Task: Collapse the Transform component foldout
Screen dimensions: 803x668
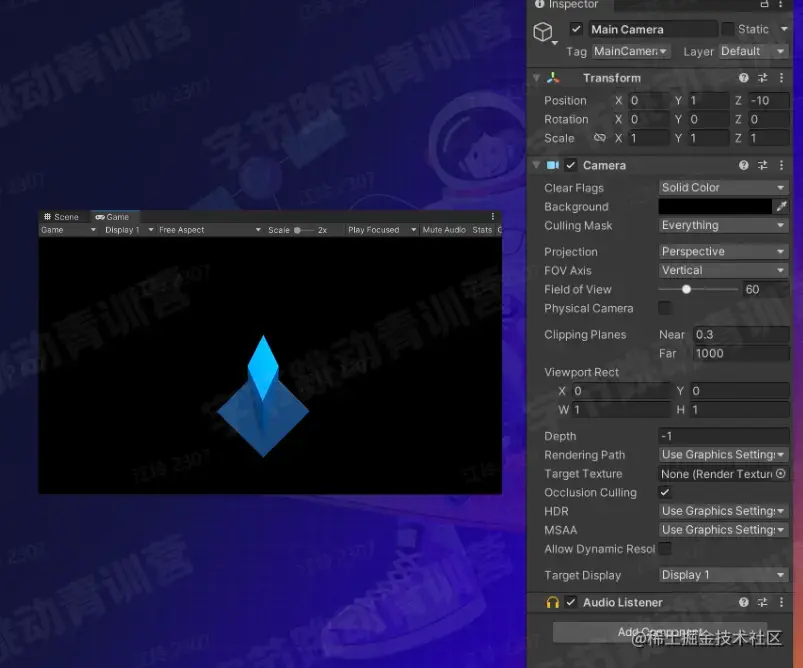Action: [x=536, y=78]
